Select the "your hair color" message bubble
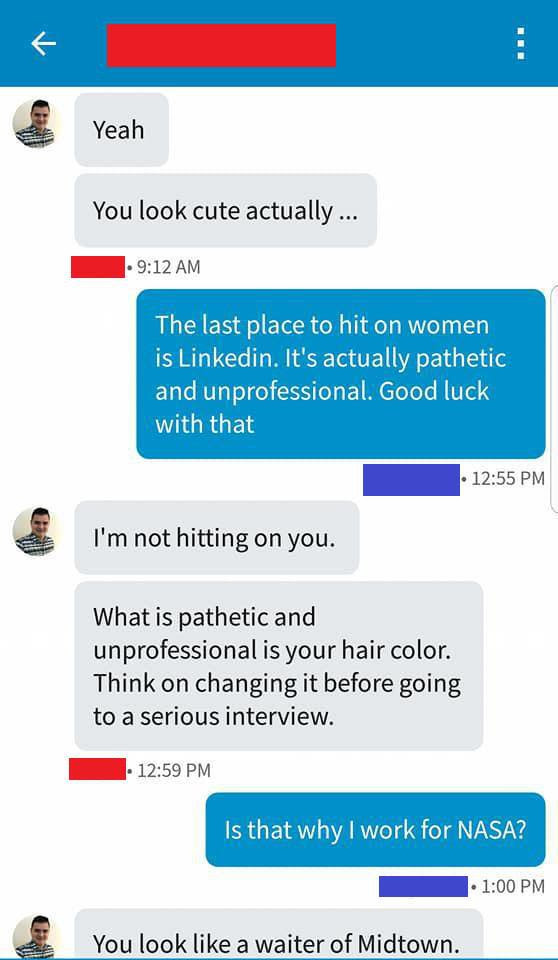 tap(279, 666)
